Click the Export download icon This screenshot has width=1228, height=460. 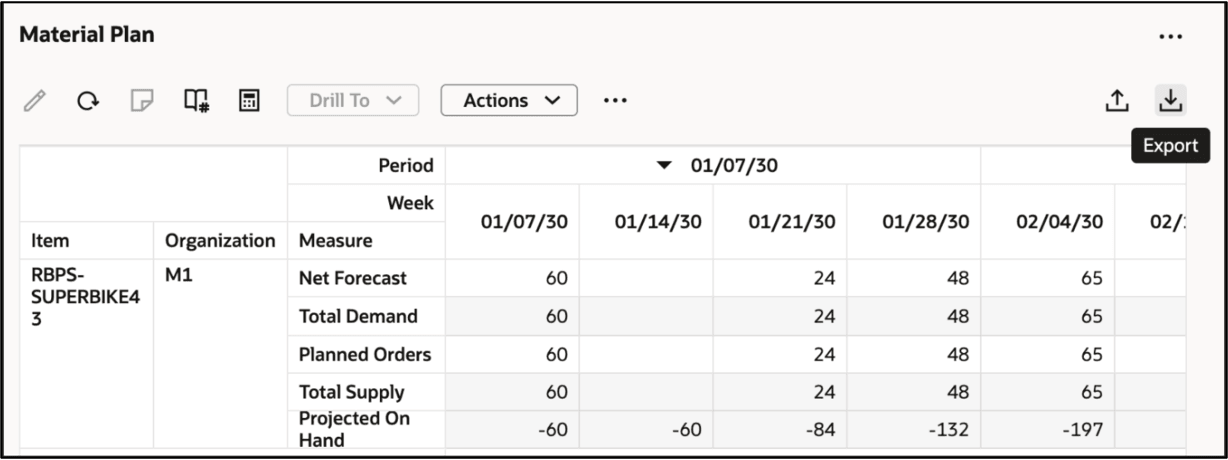click(1170, 100)
